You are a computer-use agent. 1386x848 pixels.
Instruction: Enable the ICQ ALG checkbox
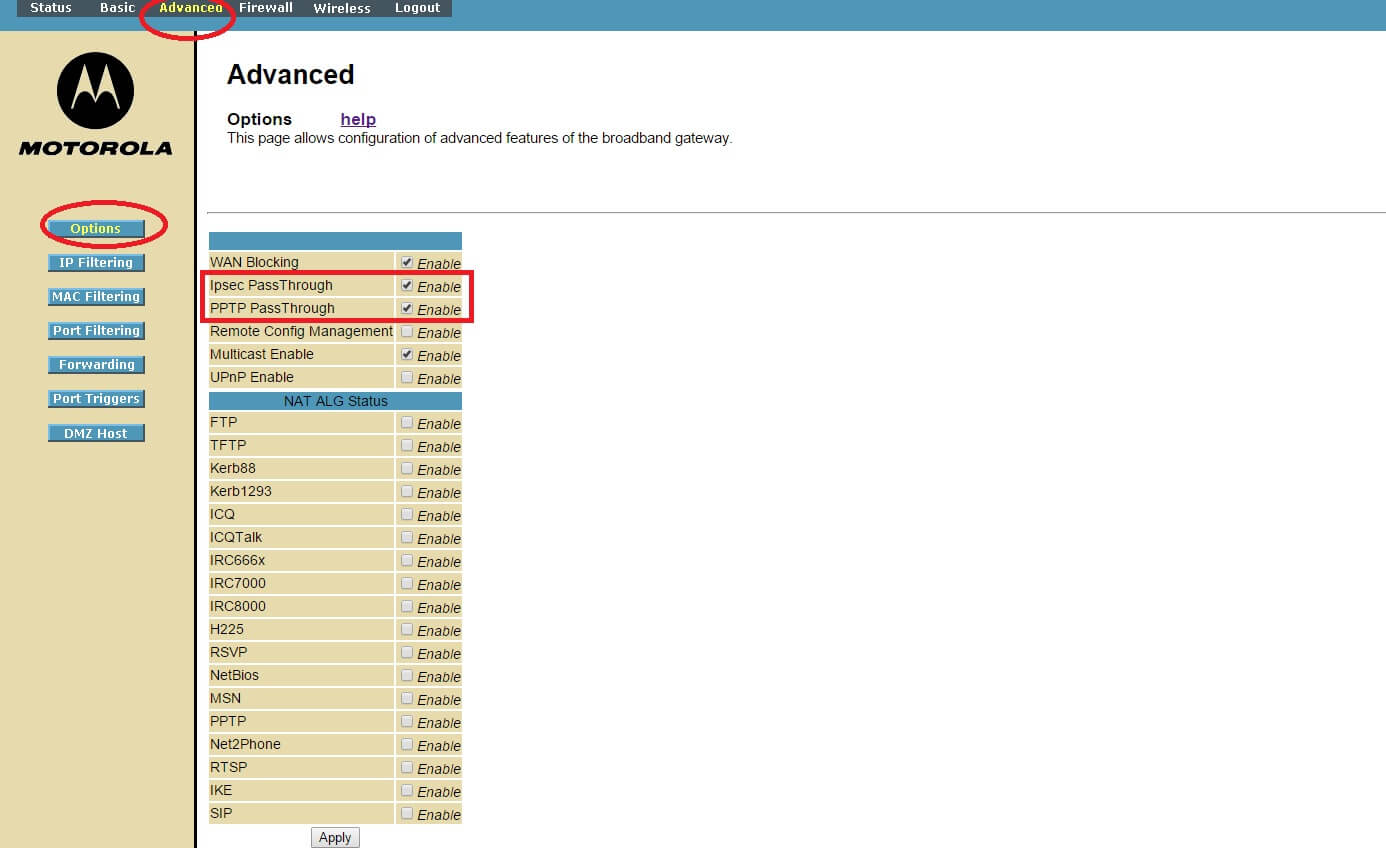[x=407, y=514]
